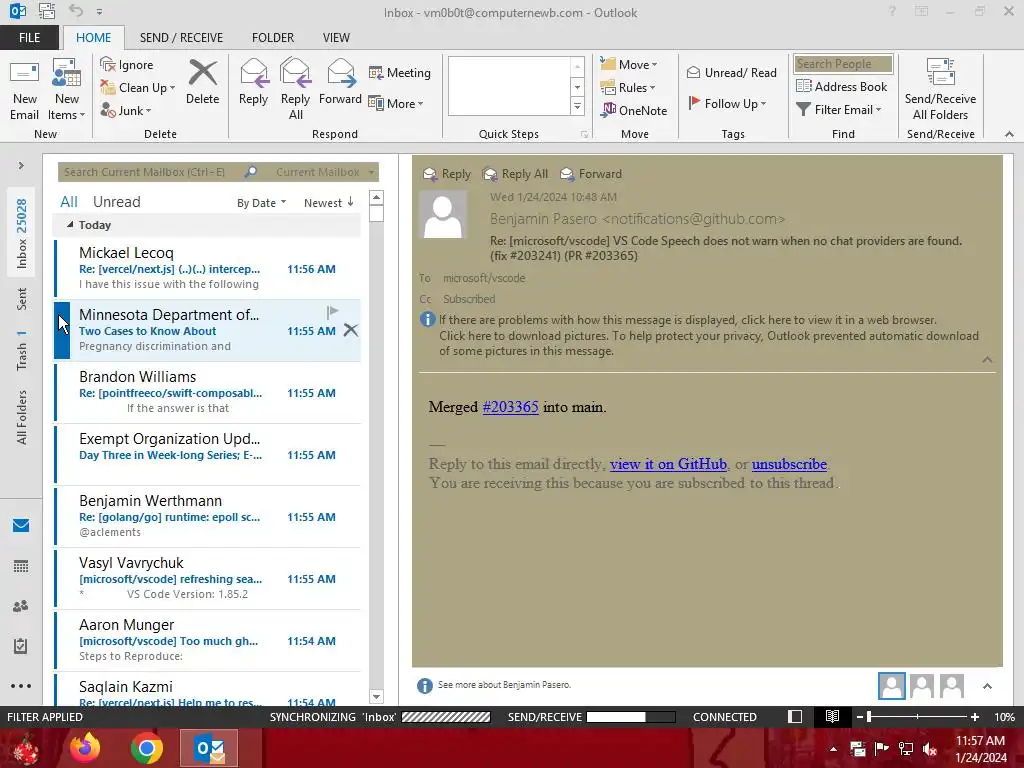Click the ribbon Forward icon
1024x768 pixels.
click(x=340, y=82)
